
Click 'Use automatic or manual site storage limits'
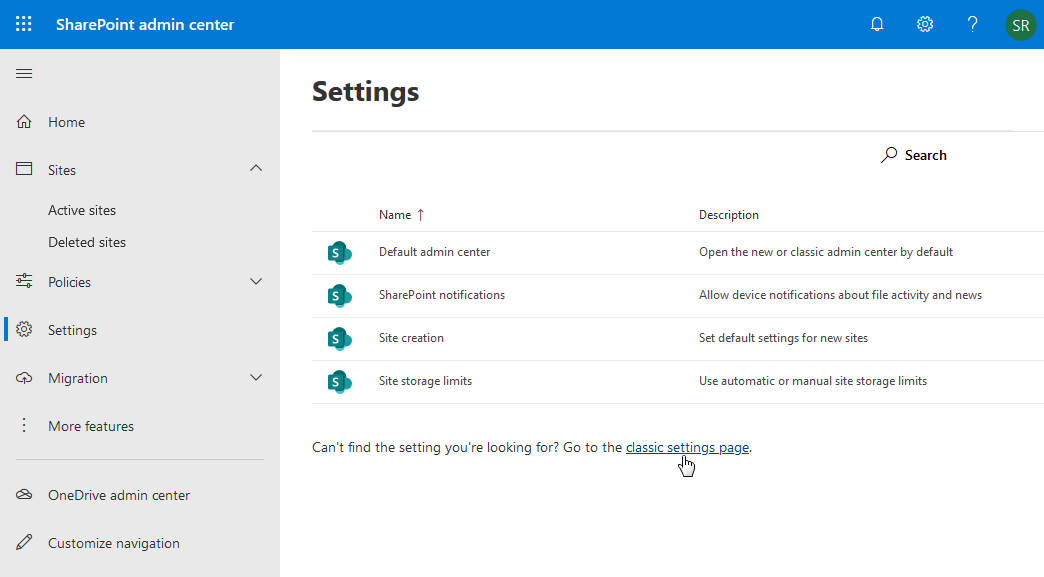812,381
